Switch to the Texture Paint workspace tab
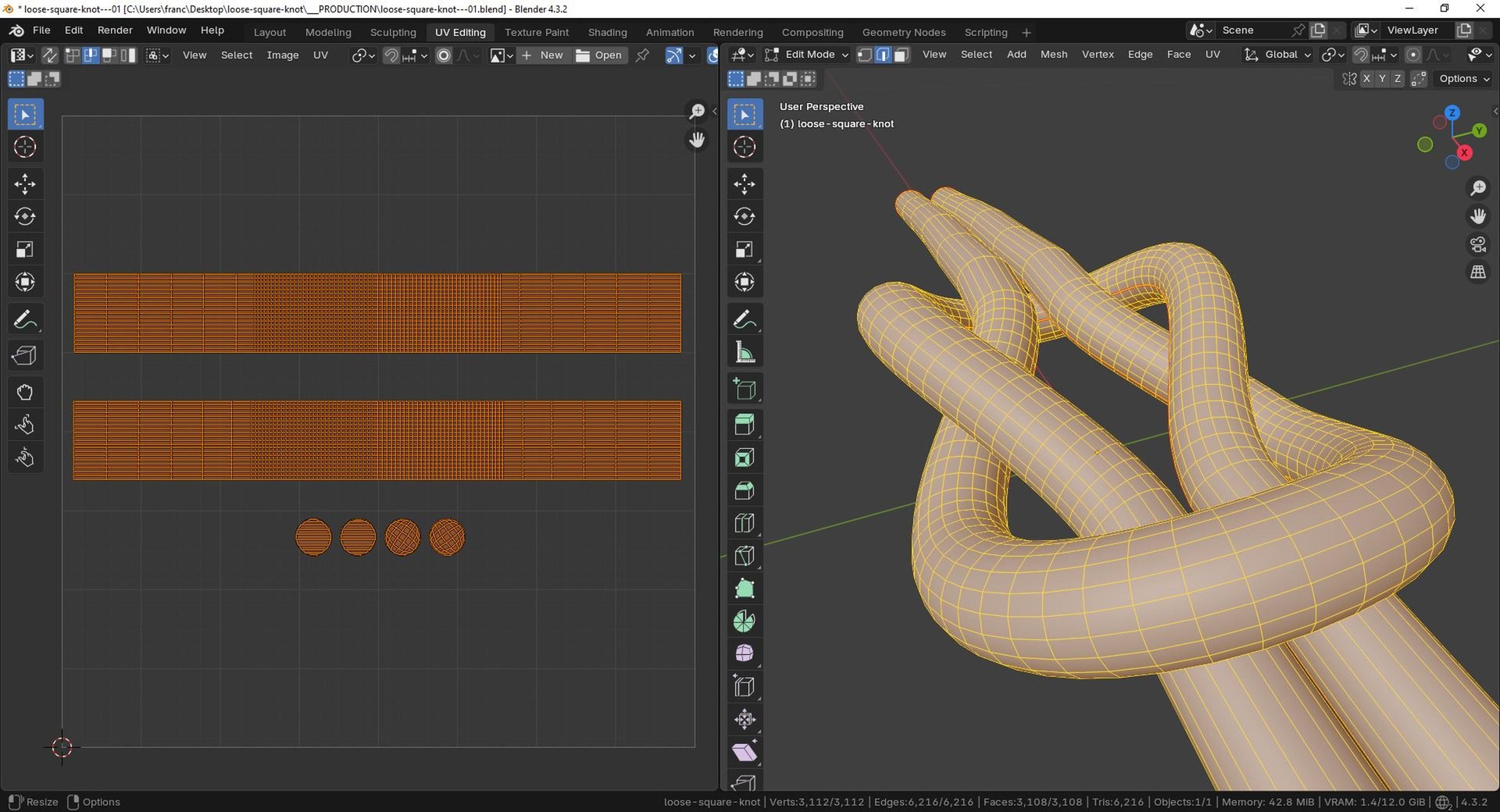Screen dimensions: 1500x812 tap(537, 32)
